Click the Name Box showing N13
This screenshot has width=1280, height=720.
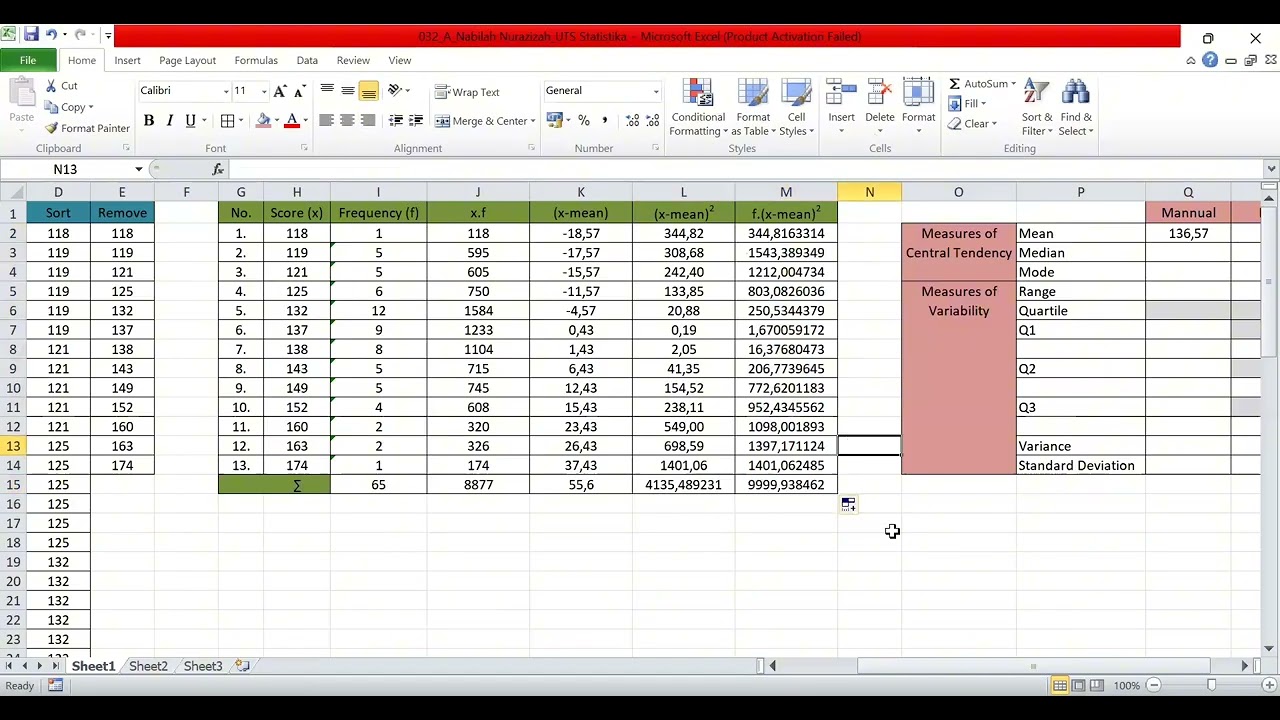click(x=65, y=169)
